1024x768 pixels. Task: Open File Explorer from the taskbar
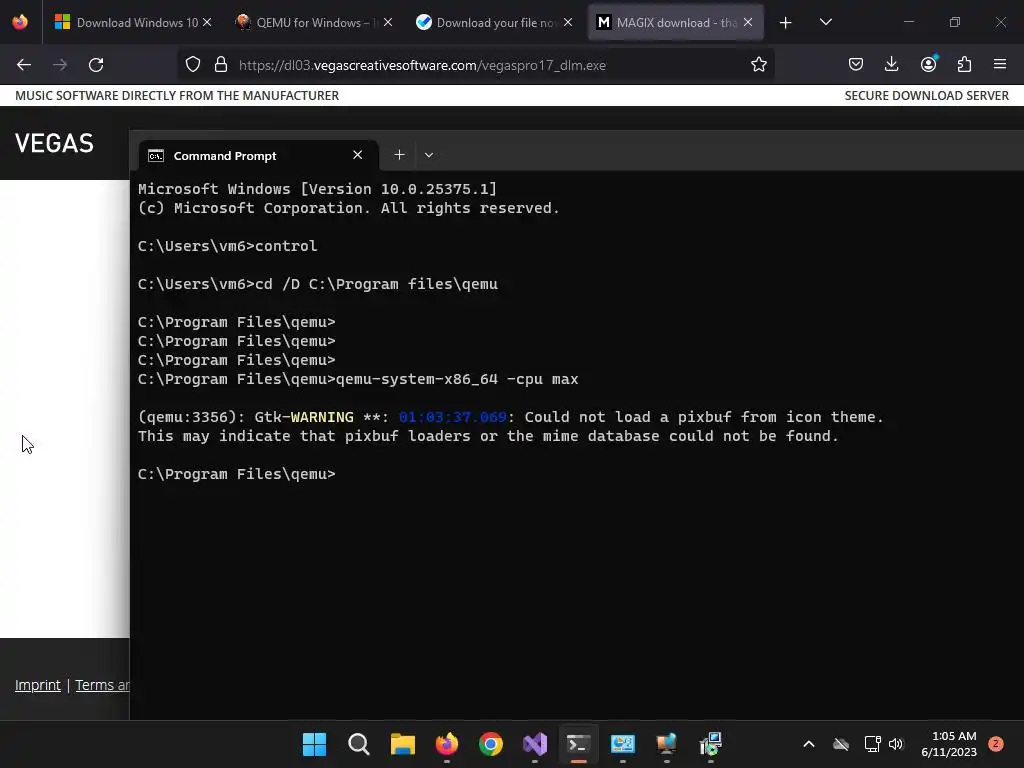(403, 744)
